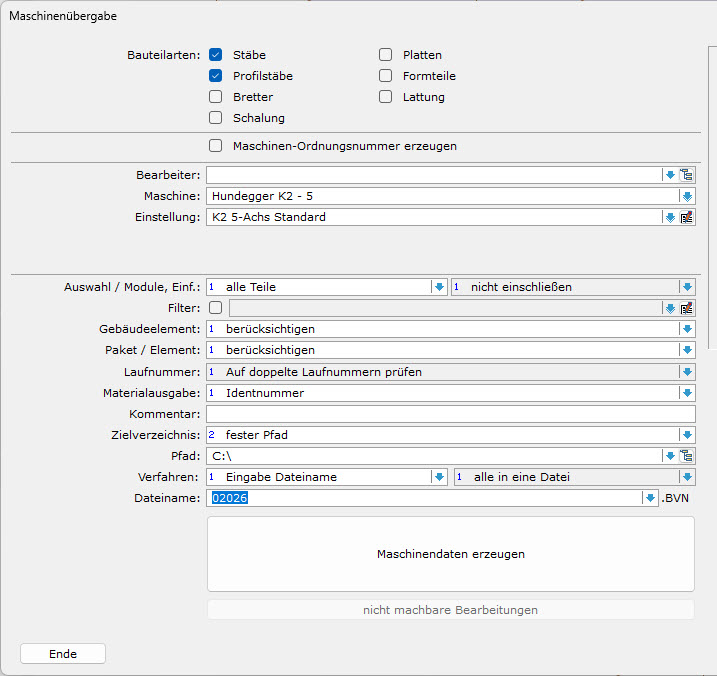Click blue arrow in Bearbeiter field
Screen dimensions: 717x676
coord(670,175)
